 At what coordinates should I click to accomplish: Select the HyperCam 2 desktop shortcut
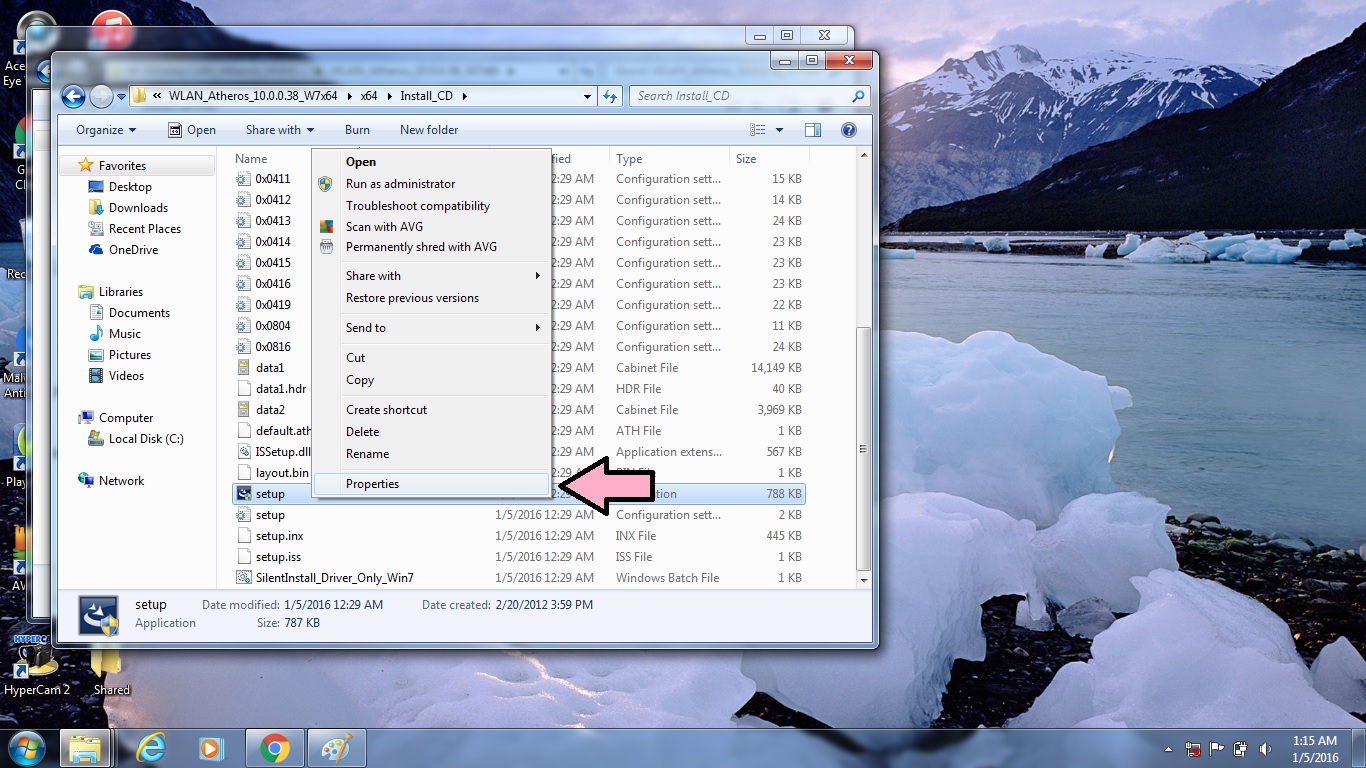click(x=37, y=664)
